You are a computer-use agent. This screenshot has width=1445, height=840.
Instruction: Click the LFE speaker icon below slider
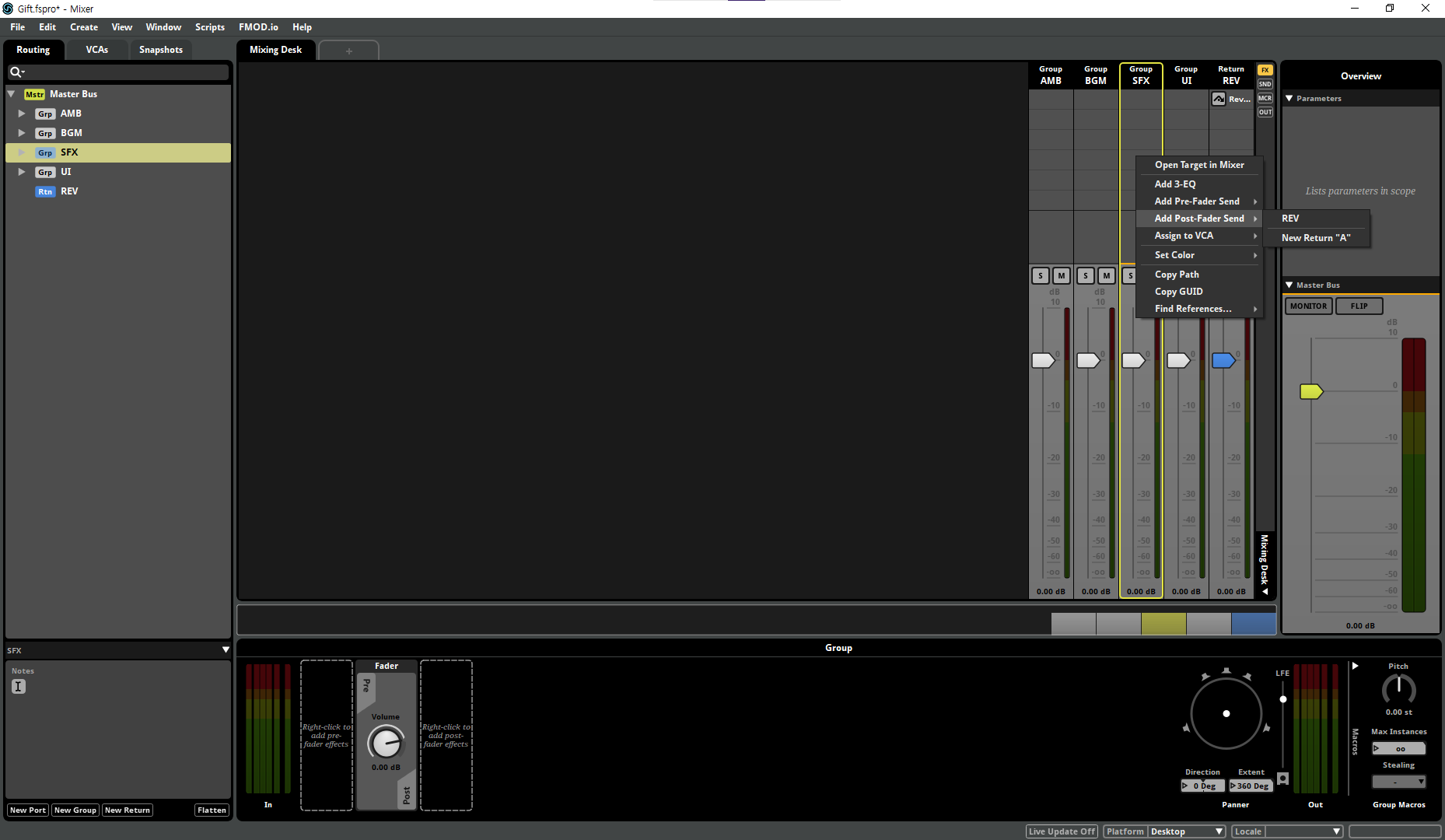[x=1283, y=779]
